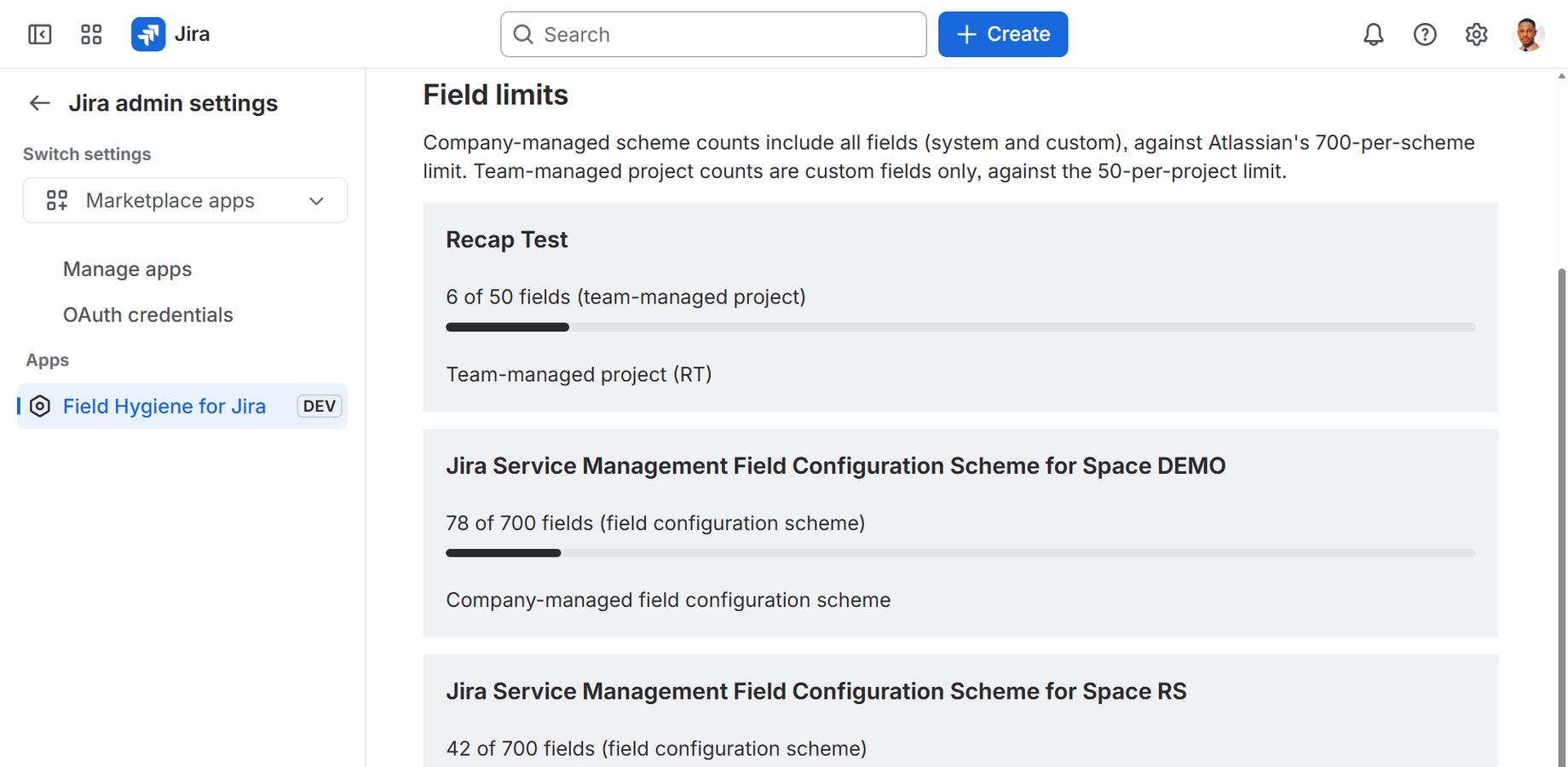Viewport: 1568px width, 767px height.
Task: Open the settings gear icon
Action: click(x=1476, y=34)
